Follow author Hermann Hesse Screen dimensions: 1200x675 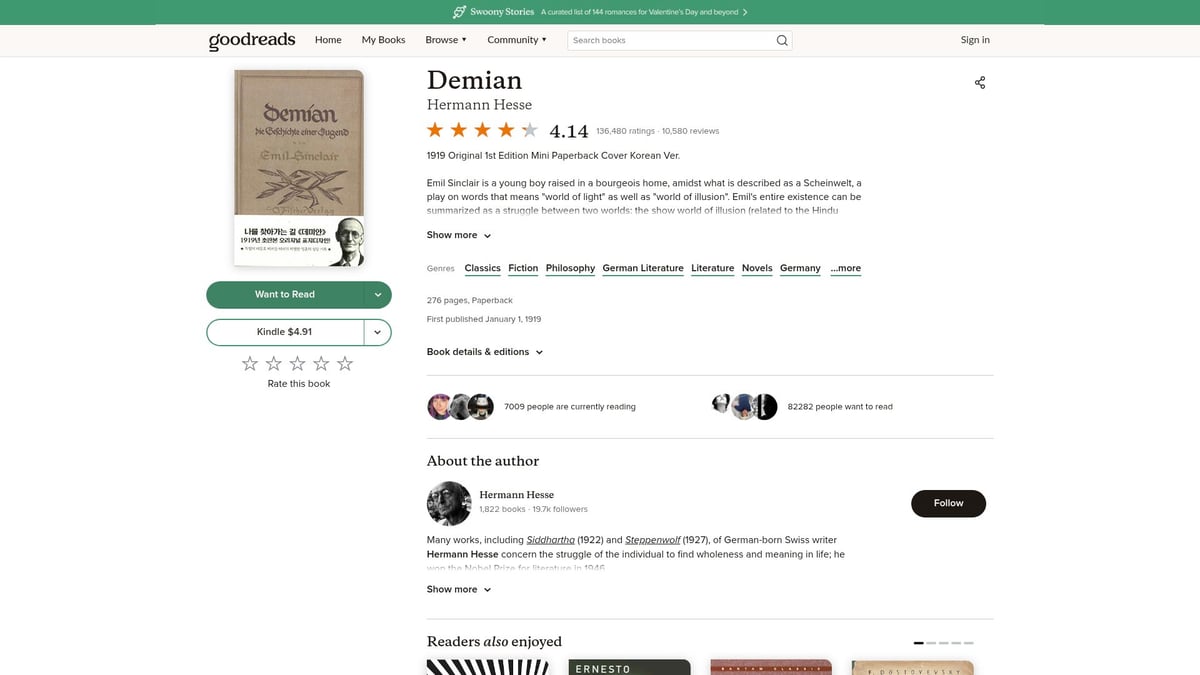click(948, 503)
